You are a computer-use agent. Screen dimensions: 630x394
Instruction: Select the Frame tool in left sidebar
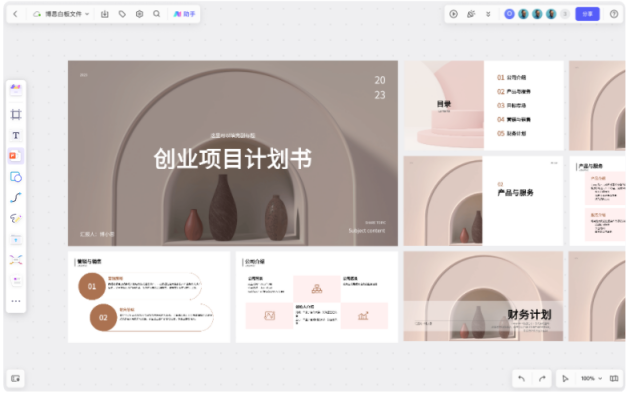coord(16,115)
